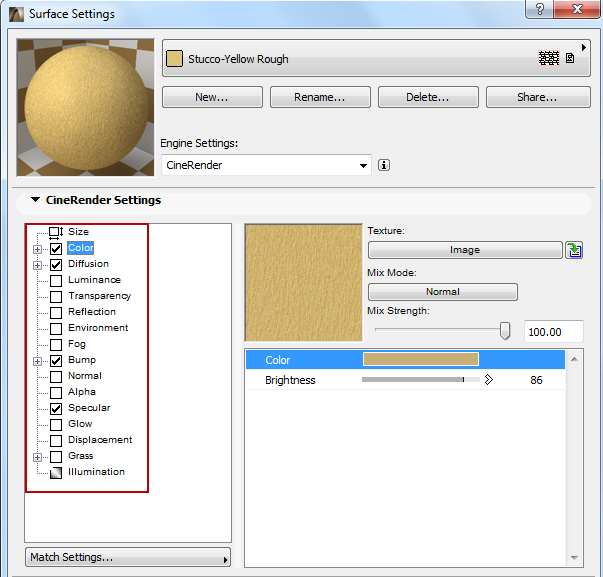Click the Delete... button
The width and height of the screenshot is (603, 577).
tap(428, 97)
